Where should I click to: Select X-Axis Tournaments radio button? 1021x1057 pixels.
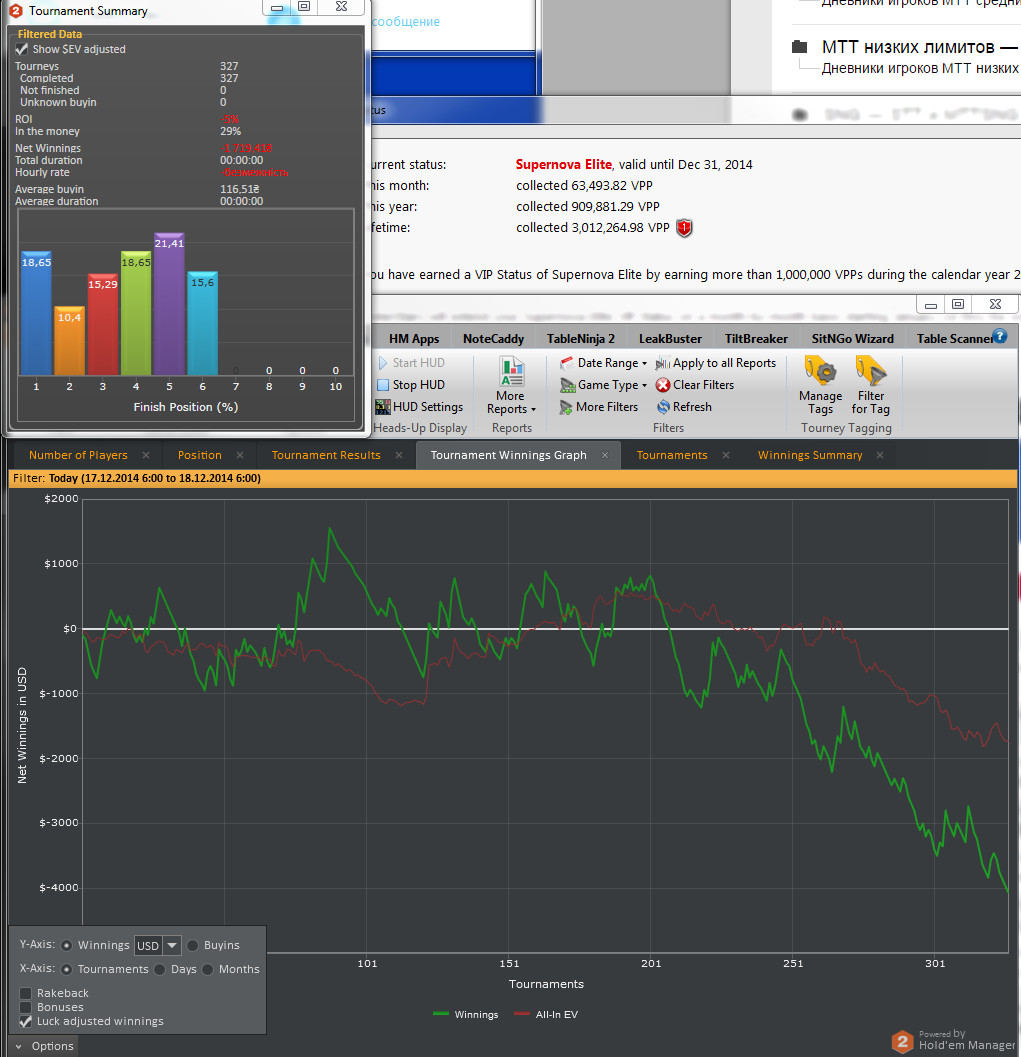[66, 969]
